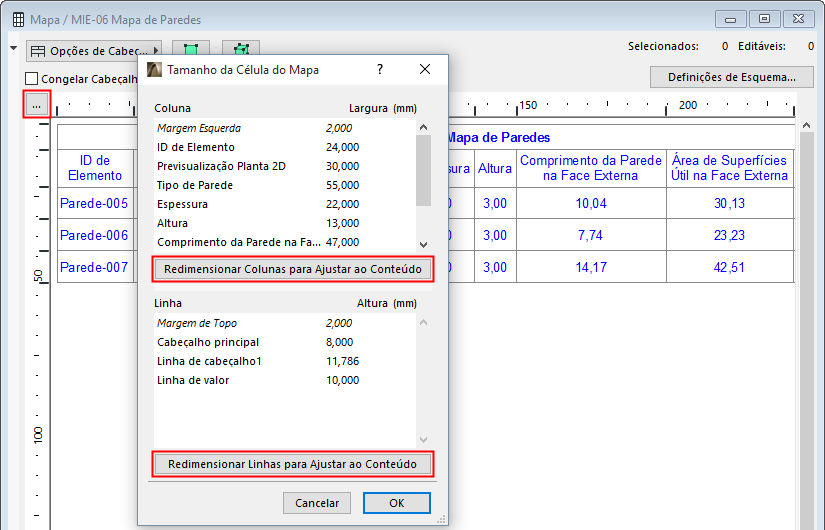Click Parede-005 cell in schedule
Screen dimensions: 825x530
[94, 203]
